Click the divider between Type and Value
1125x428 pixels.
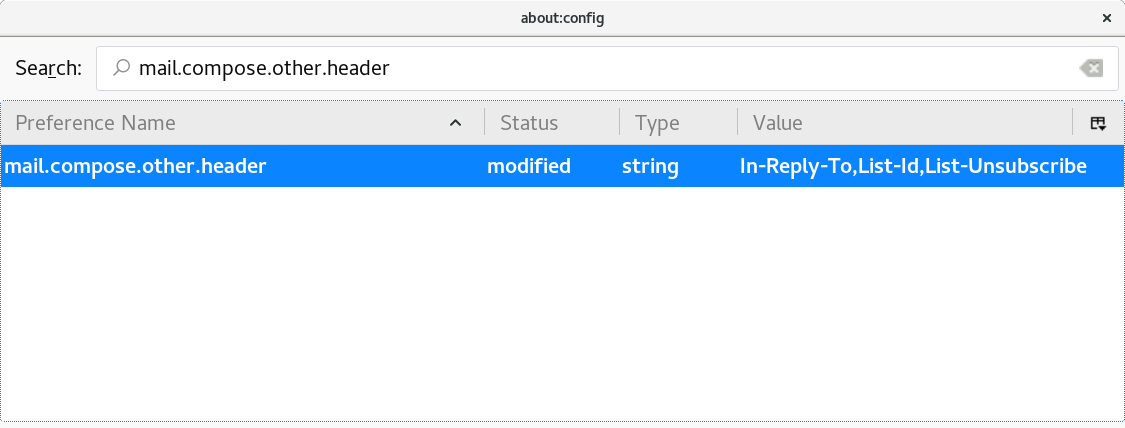coord(737,123)
